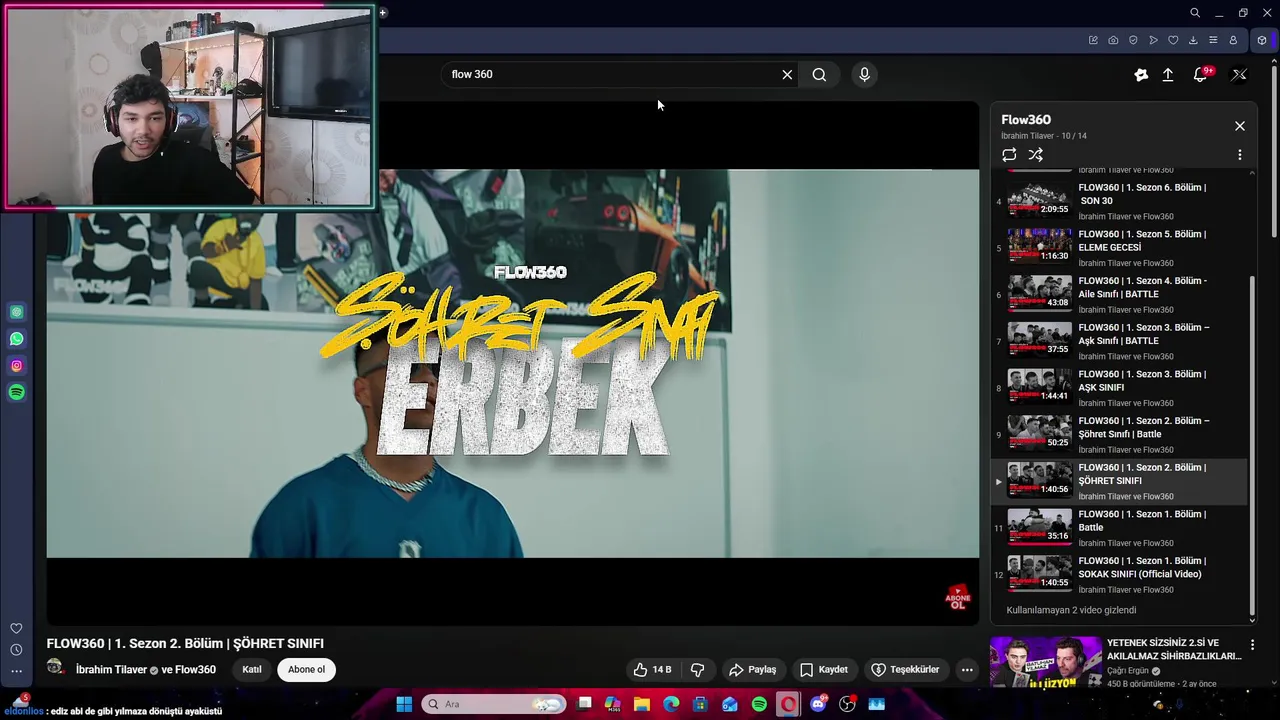Dislike the video
The width and height of the screenshot is (1280, 720).
[x=698, y=670]
